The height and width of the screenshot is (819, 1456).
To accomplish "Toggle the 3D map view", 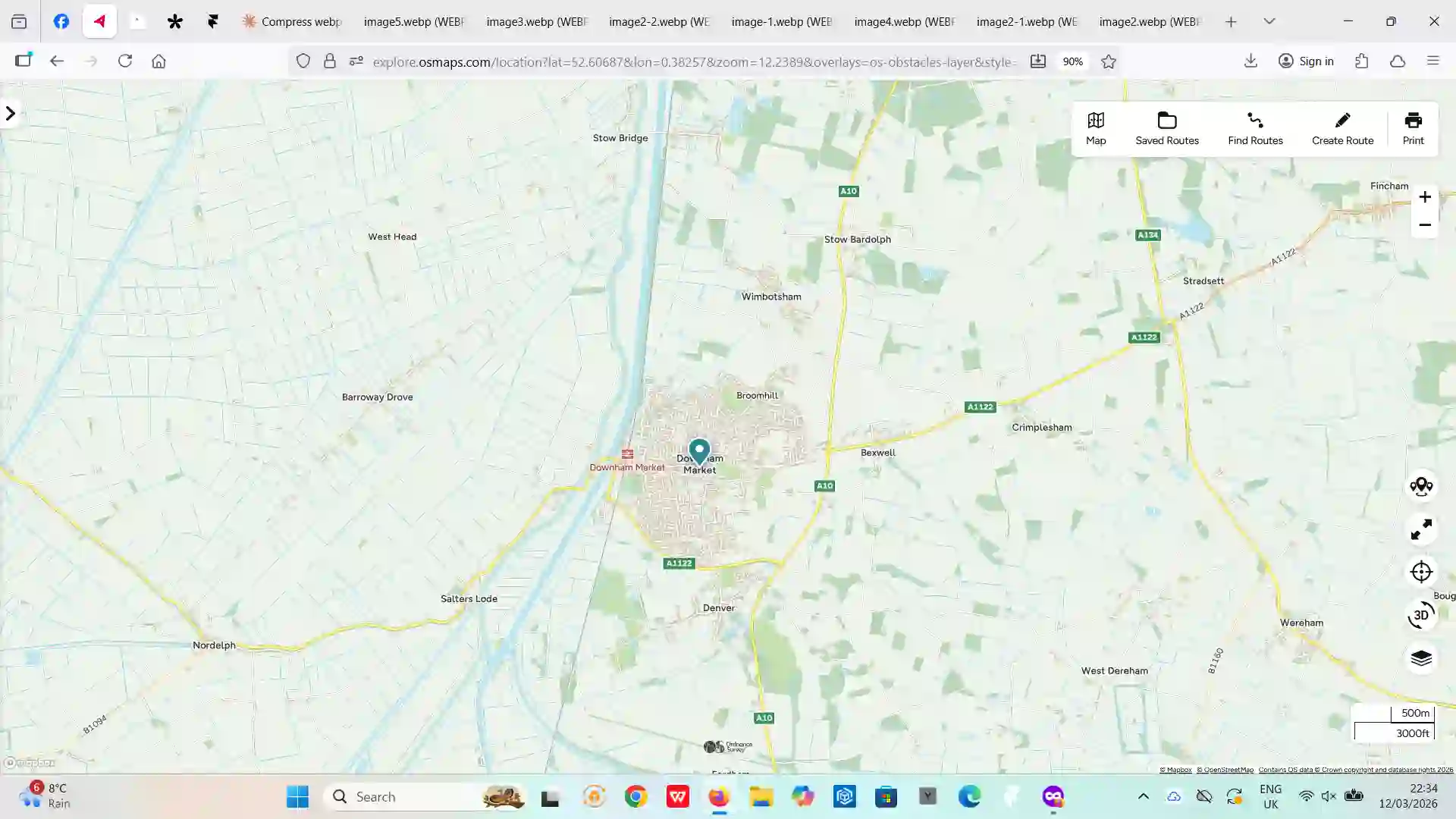I will point(1421,615).
